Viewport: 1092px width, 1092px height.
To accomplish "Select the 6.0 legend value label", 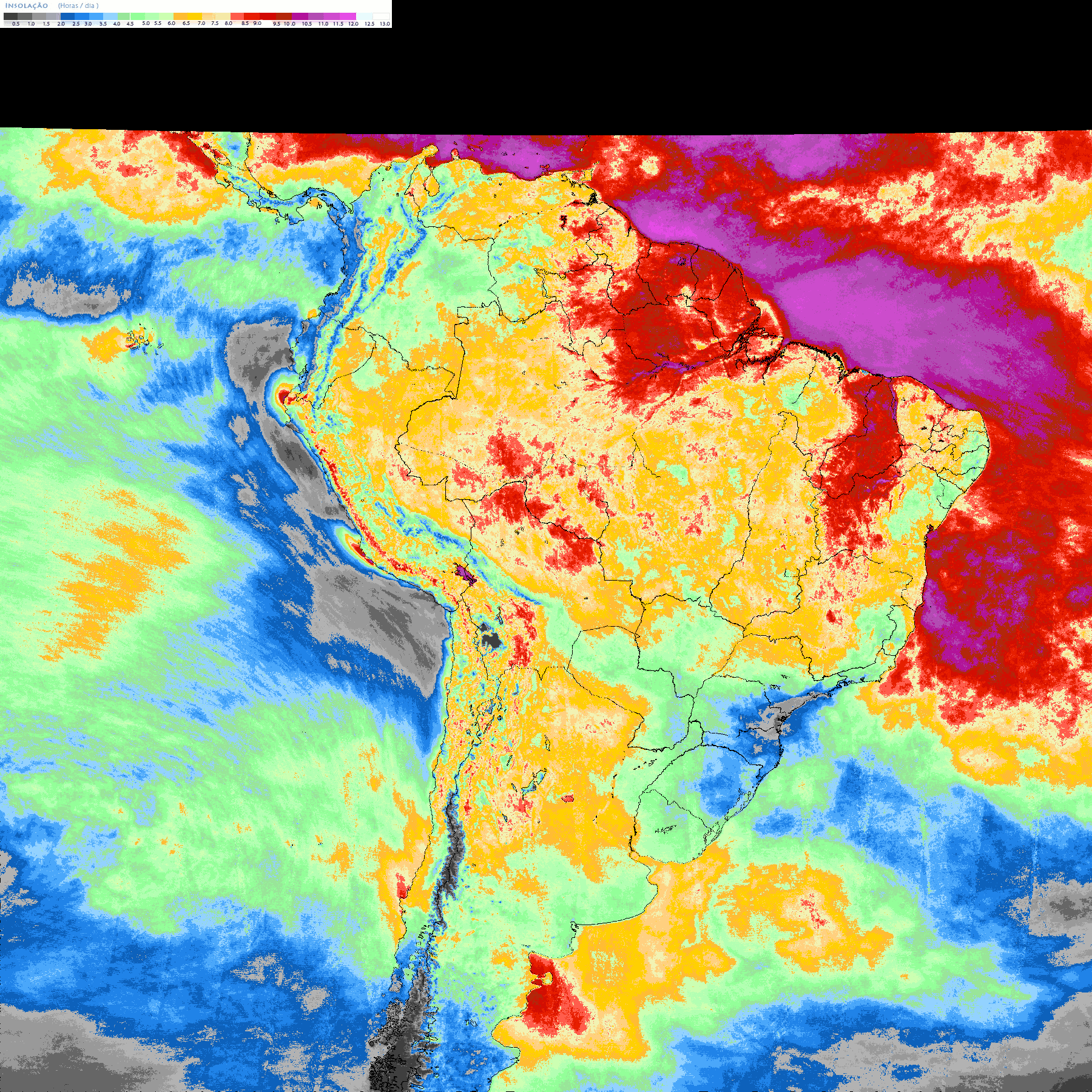I will tap(171, 23).
